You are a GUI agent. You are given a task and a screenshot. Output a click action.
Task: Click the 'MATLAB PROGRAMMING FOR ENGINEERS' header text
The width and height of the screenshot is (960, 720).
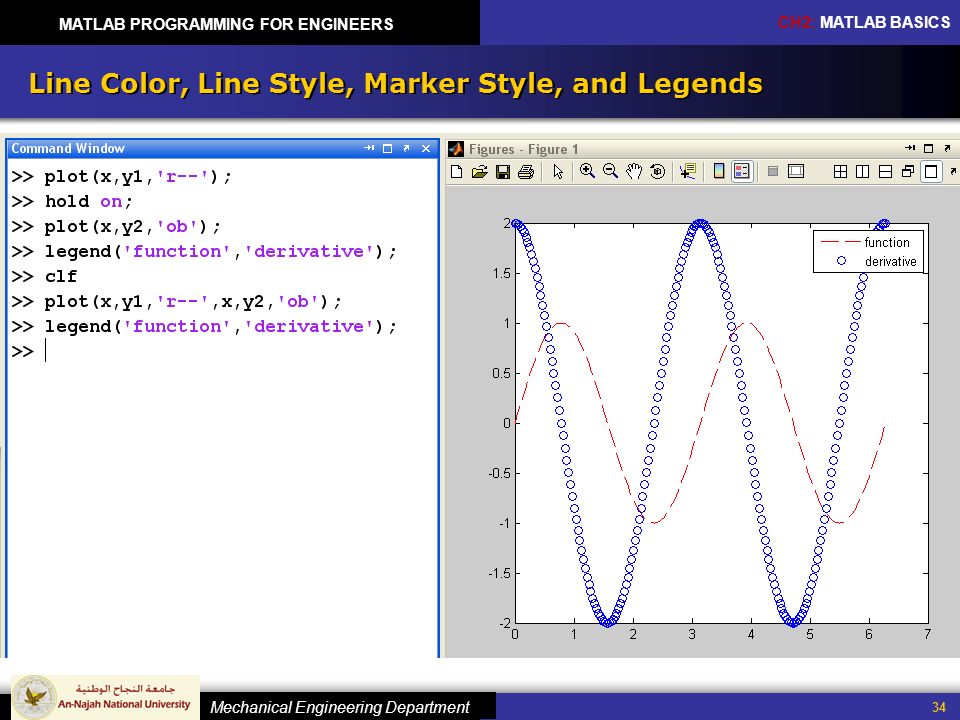(226, 24)
